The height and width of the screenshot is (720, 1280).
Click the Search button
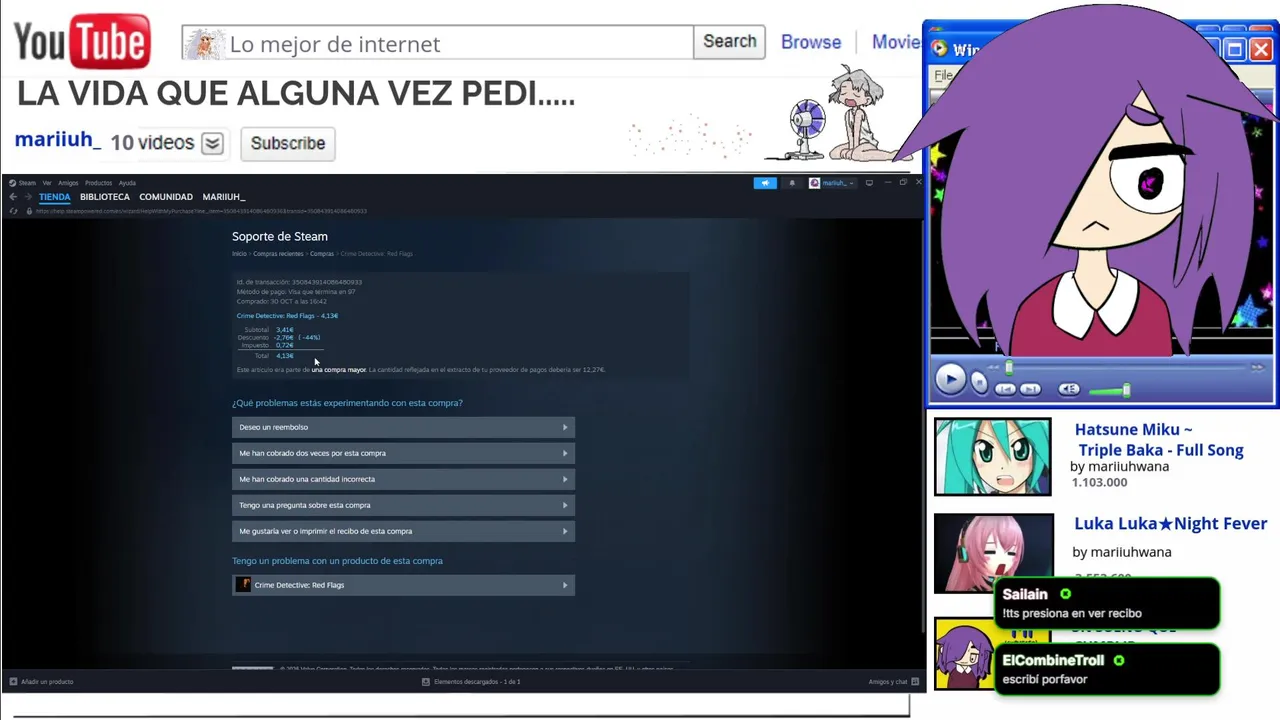pos(729,42)
